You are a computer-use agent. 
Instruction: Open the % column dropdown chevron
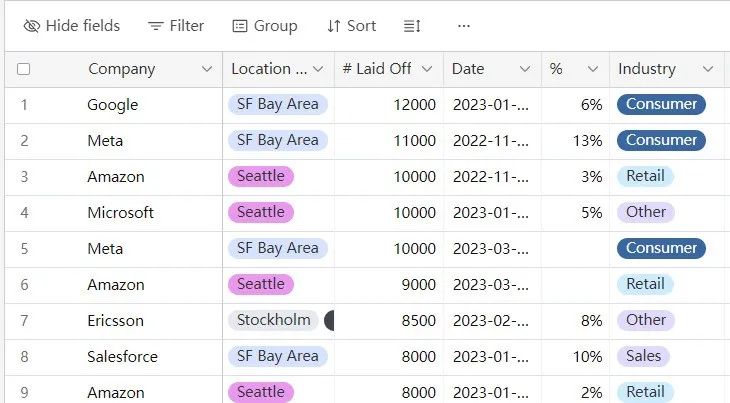click(x=592, y=69)
